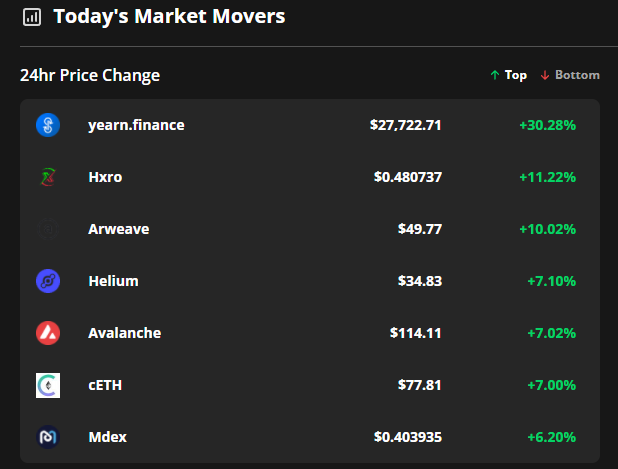Image resolution: width=618 pixels, height=469 pixels.
Task: Click the Market Movers chart icon
Action: click(32, 17)
